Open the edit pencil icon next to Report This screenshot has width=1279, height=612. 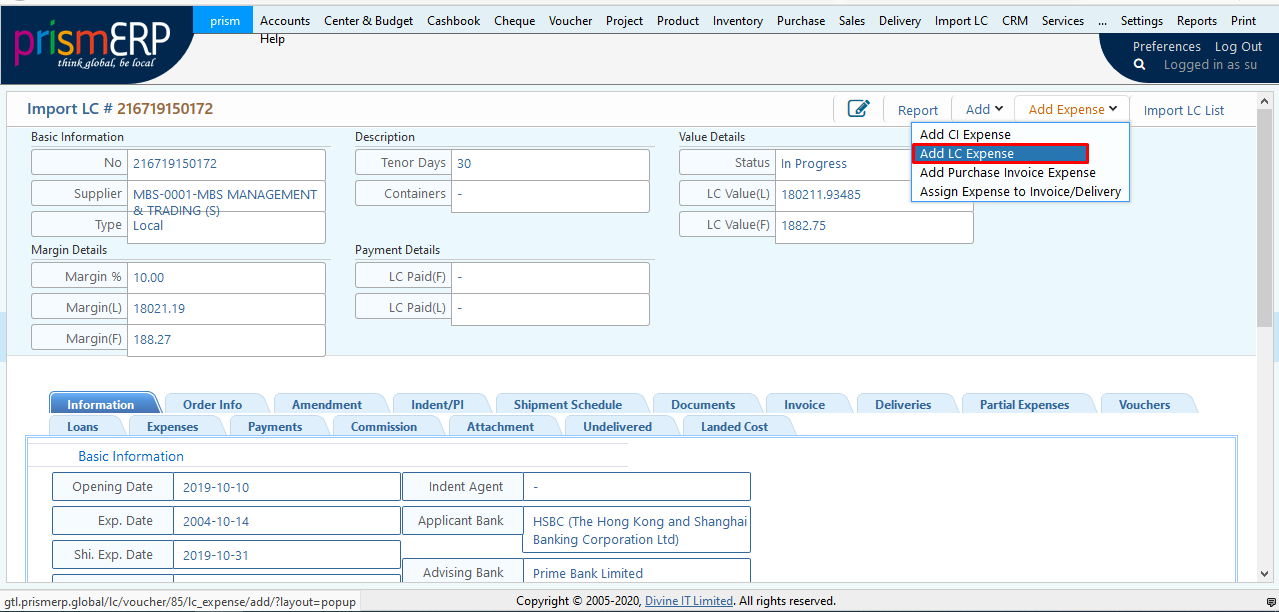pos(858,108)
